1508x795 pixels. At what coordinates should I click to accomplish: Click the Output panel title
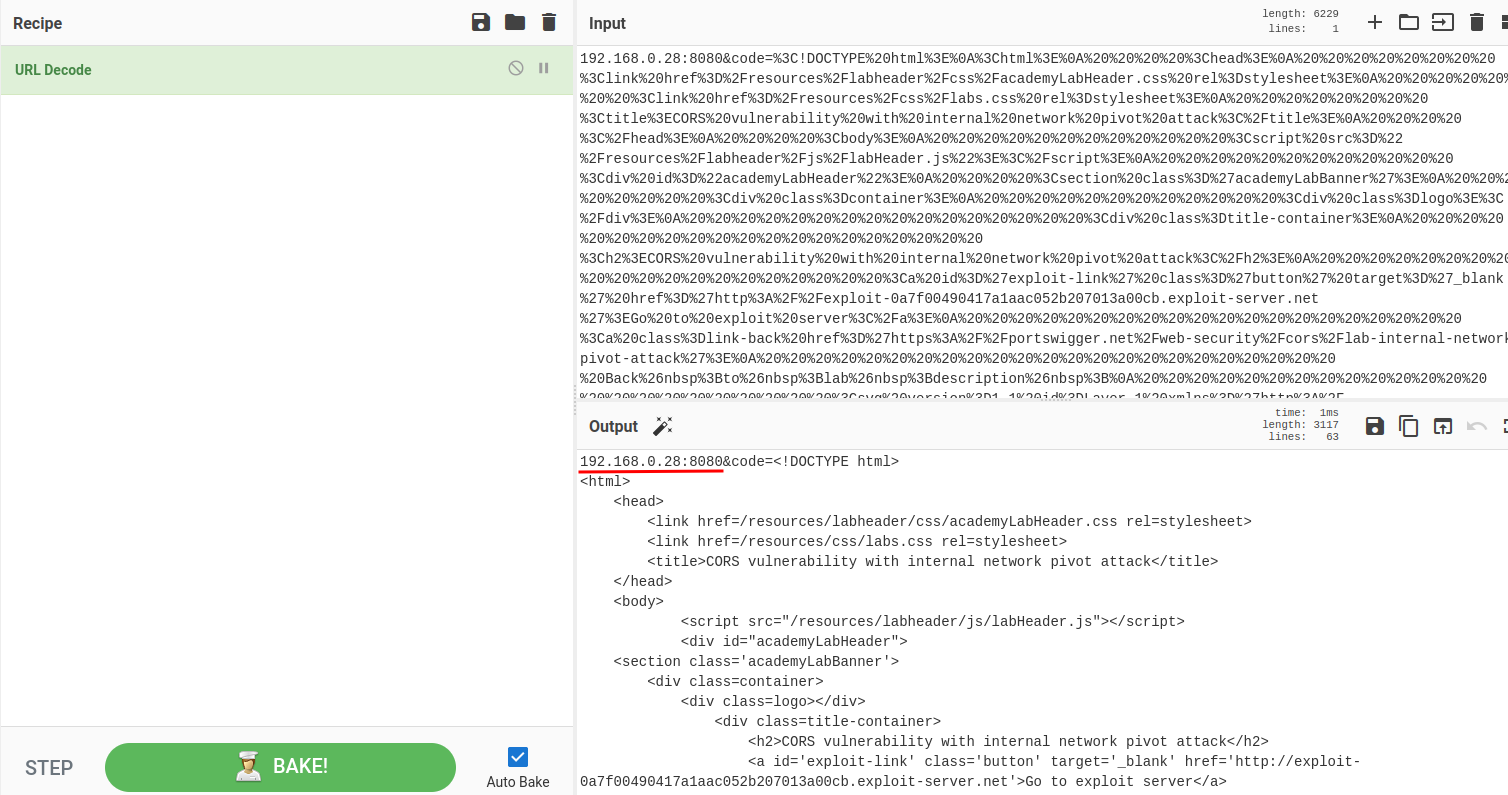[x=613, y=426]
